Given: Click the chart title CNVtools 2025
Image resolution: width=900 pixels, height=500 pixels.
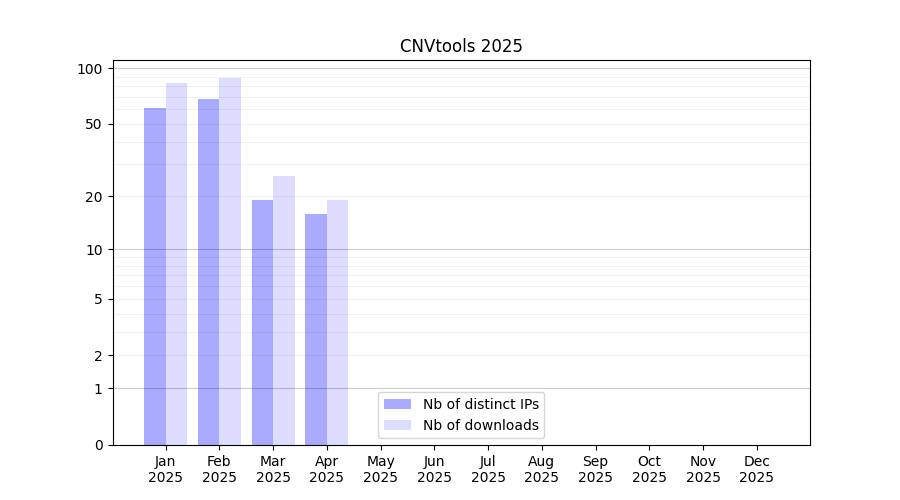Looking at the screenshot, I should pyautogui.click(x=461, y=46).
